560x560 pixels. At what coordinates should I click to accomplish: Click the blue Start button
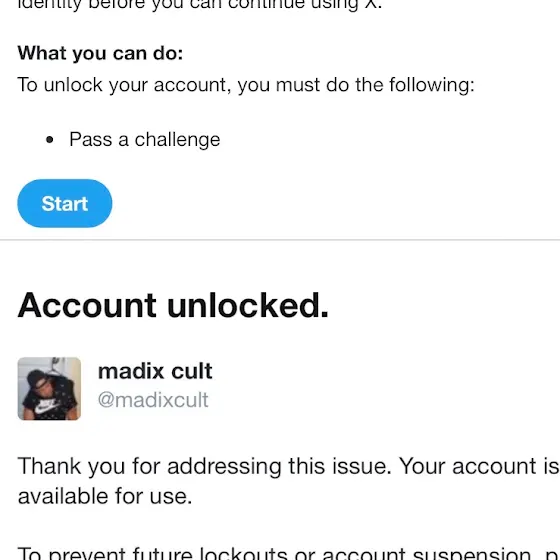click(65, 203)
